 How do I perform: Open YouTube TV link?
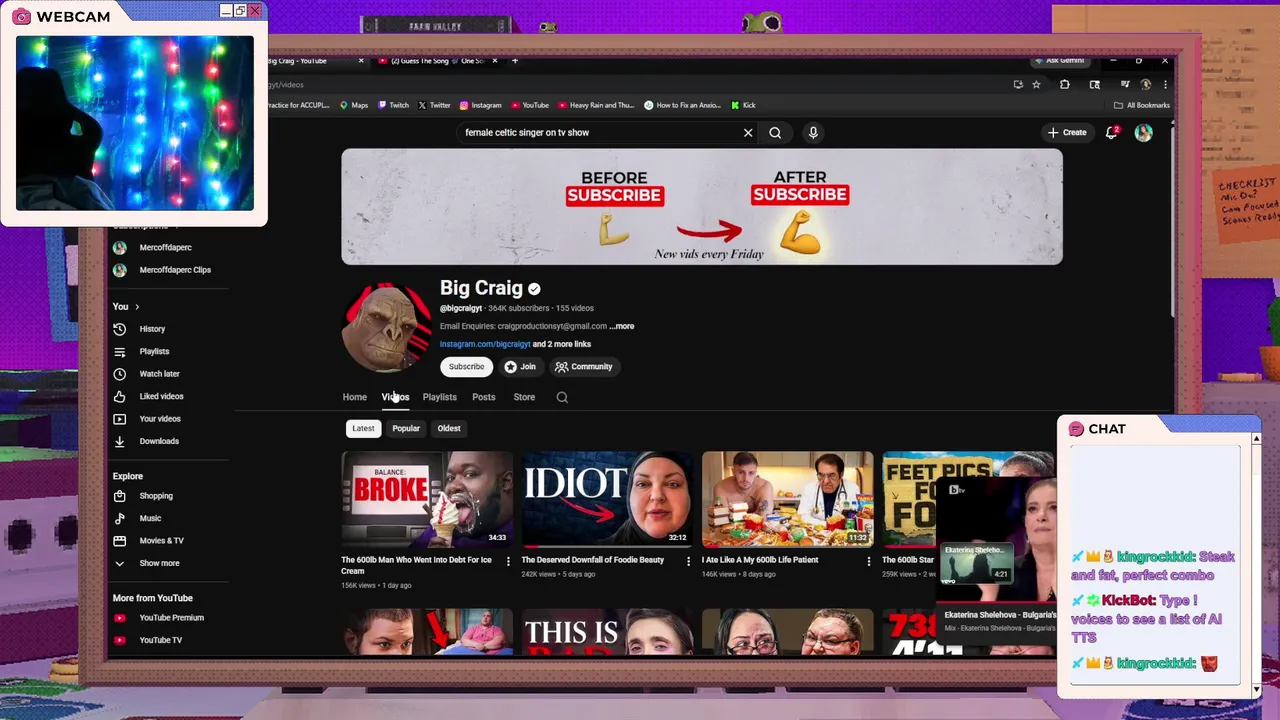(160, 640)
